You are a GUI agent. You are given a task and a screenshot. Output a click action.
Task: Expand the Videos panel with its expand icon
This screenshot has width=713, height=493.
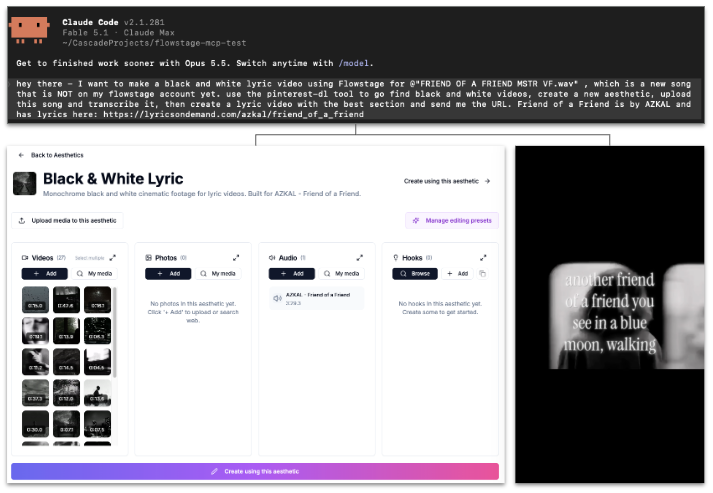pyautogui.click(x=113, y=258)
